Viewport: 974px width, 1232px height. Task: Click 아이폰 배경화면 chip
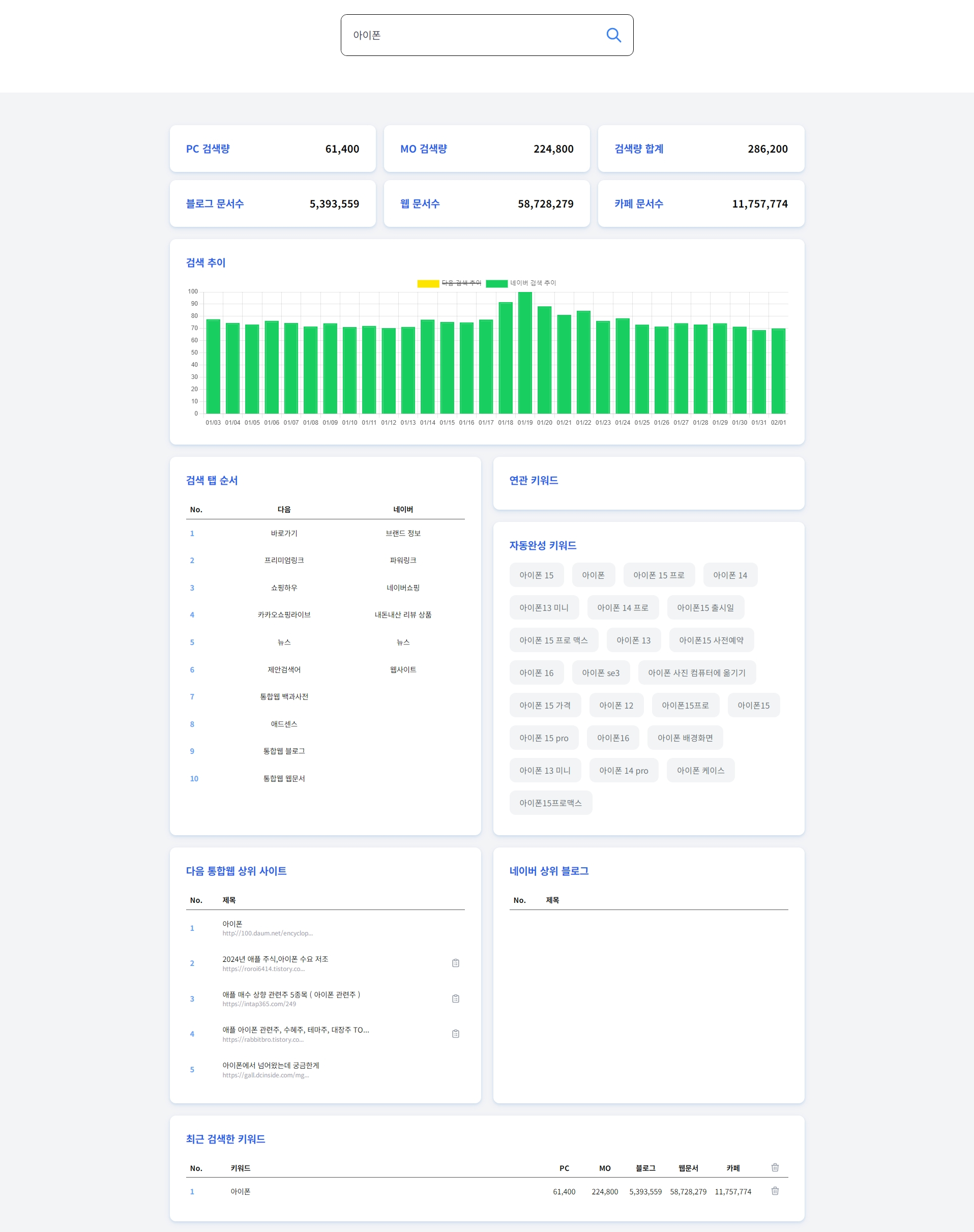click(686, 738)
